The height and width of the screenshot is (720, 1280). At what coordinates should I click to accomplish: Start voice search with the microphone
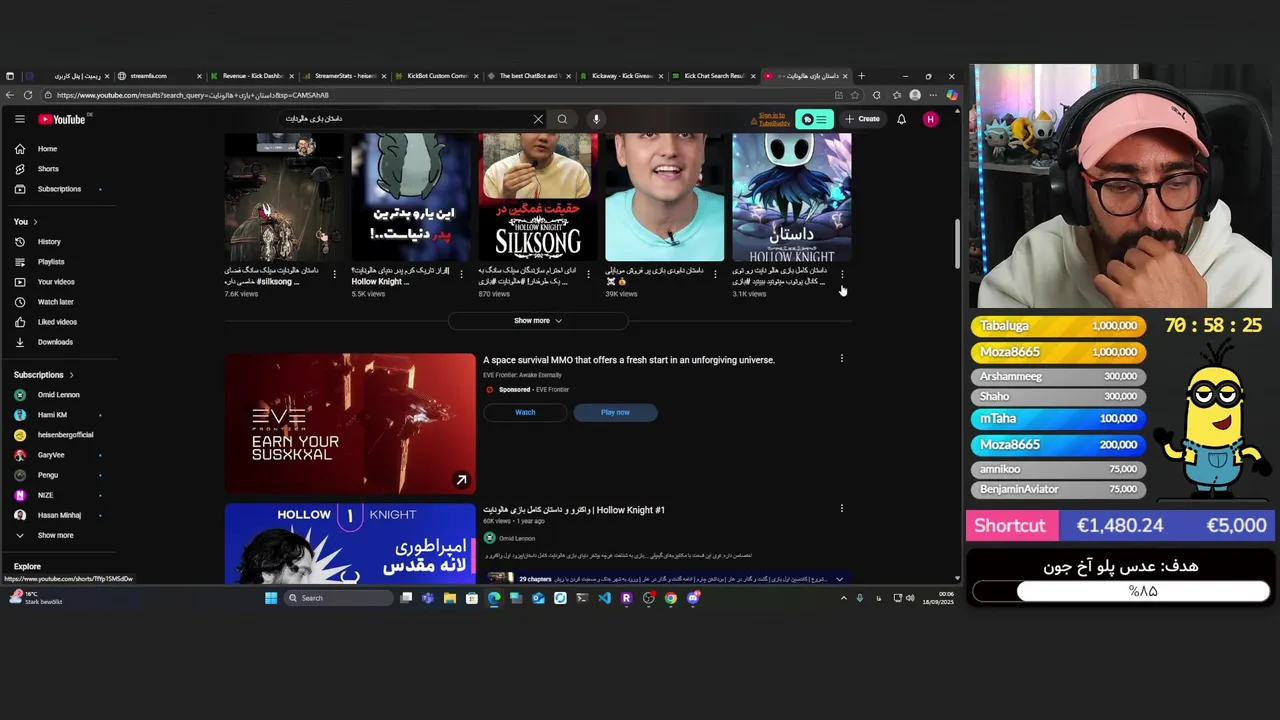596,119
